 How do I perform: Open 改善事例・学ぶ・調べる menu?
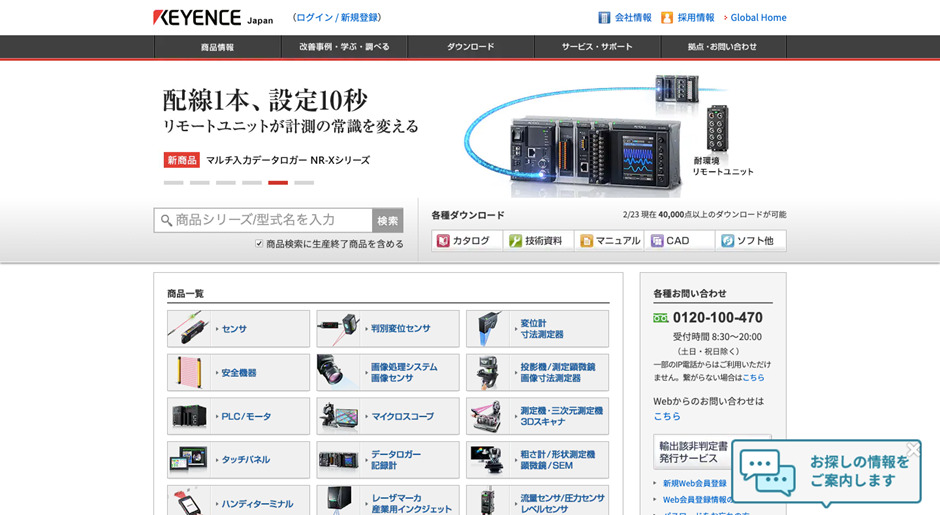click(x=344, y=47)
